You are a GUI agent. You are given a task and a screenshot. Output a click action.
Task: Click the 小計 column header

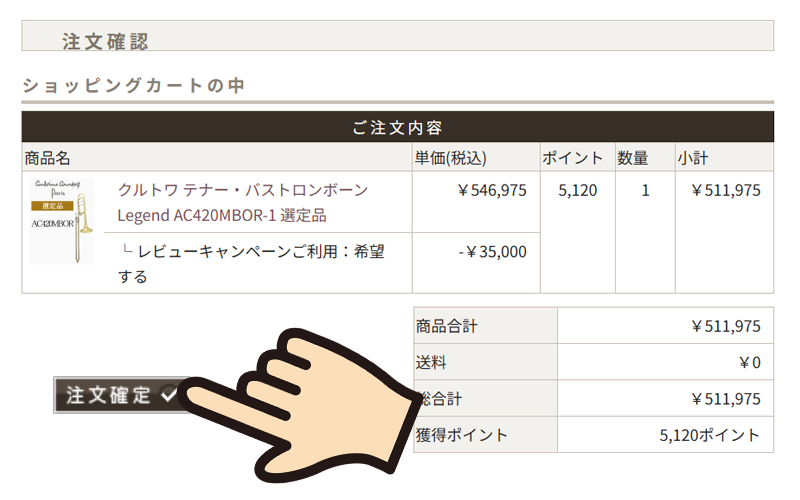[693, 158]
